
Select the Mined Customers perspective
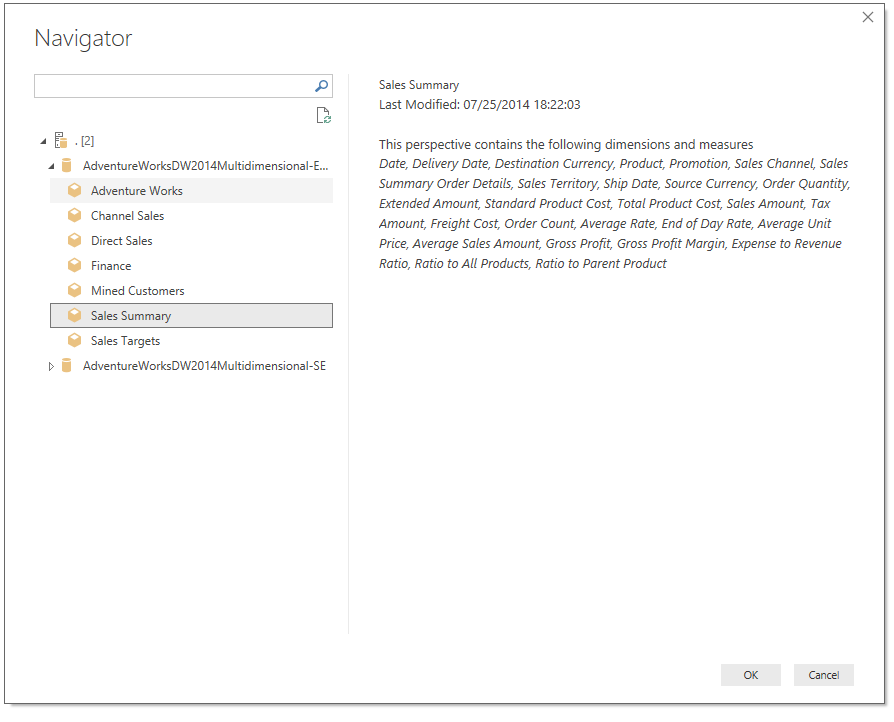pos(191,291)
